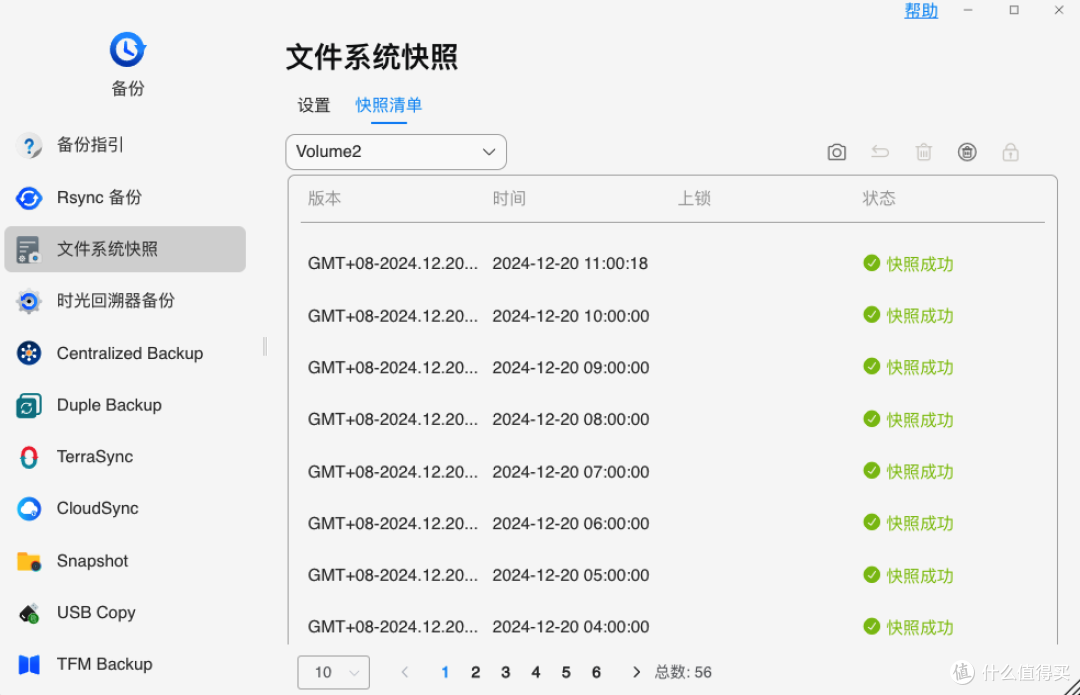
Task: Click 时光回溯器备份 gear icon
Action: click(29, 301)
